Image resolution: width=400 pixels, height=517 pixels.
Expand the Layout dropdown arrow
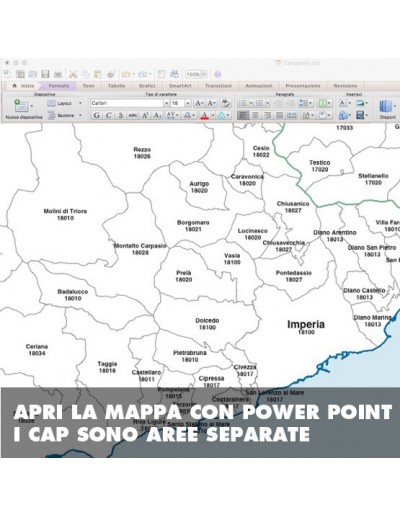click(80, 103)
